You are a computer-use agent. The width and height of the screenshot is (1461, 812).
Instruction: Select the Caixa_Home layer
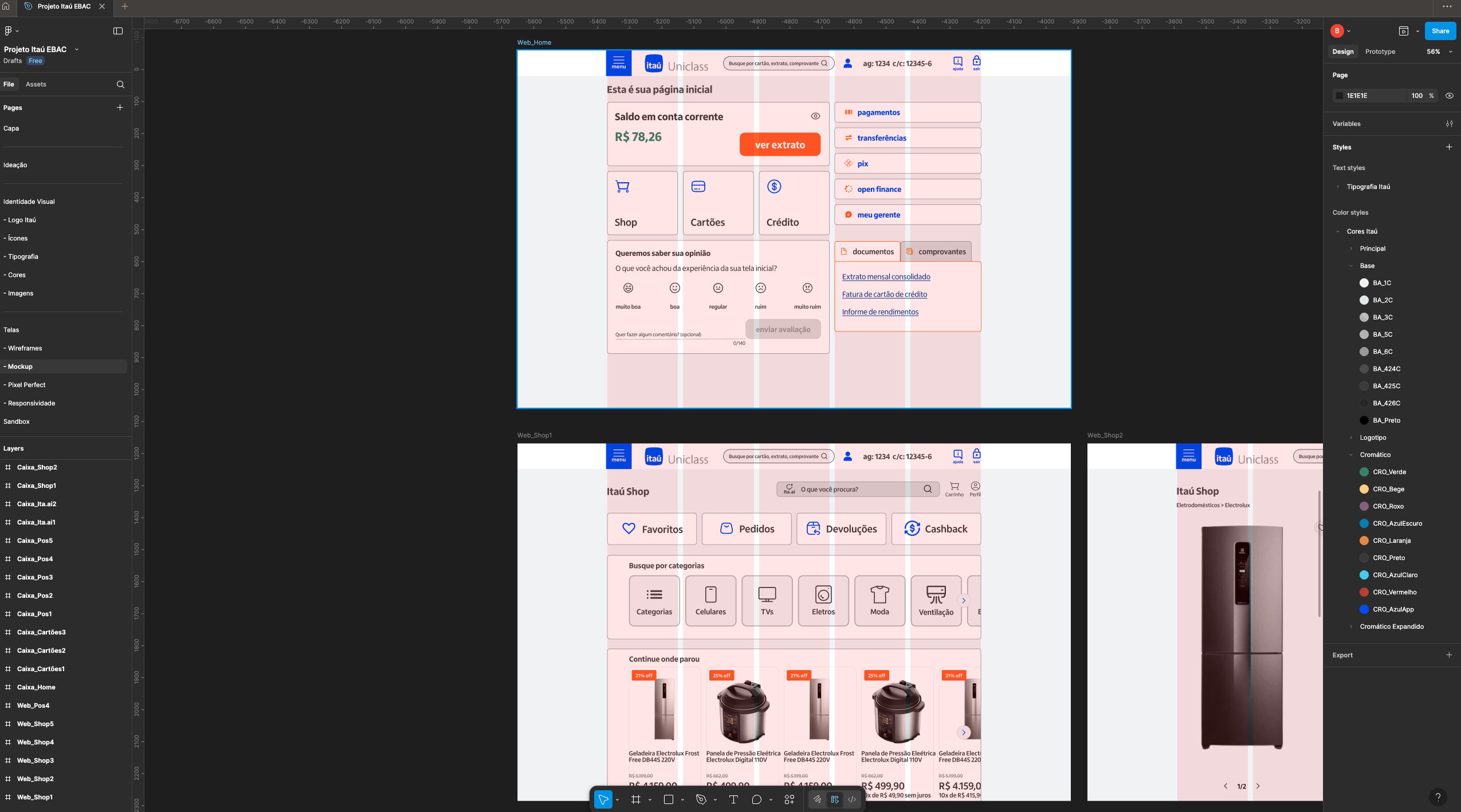[36, 687]
